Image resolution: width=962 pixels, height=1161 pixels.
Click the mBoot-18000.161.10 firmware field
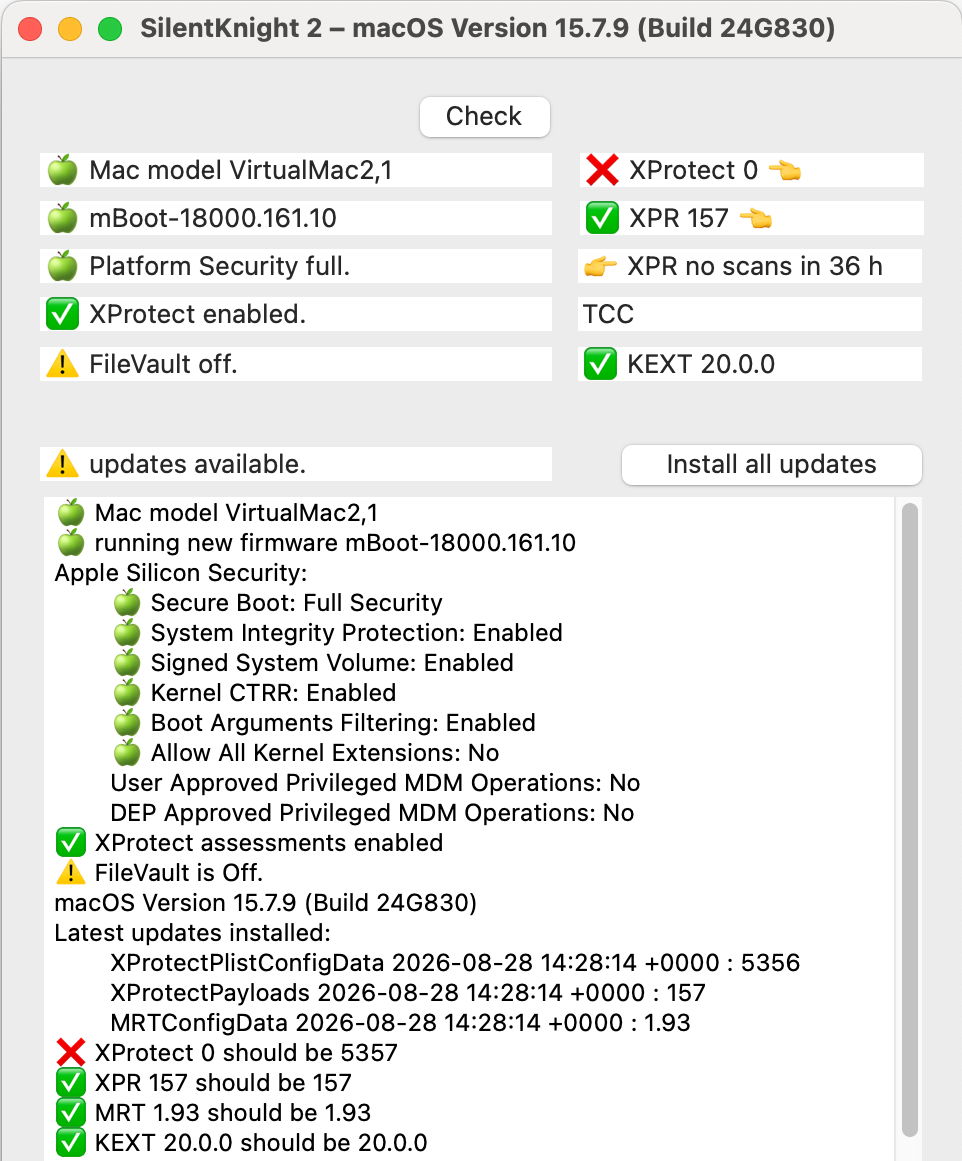[296, 218]
